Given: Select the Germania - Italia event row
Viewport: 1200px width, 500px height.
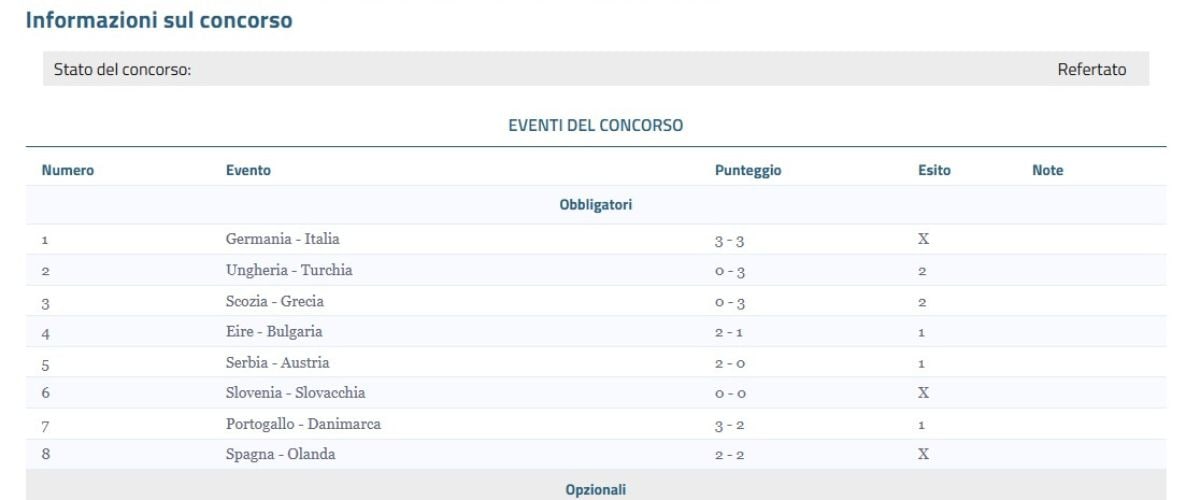Looking at the screenshot, I should coord(283,239).
